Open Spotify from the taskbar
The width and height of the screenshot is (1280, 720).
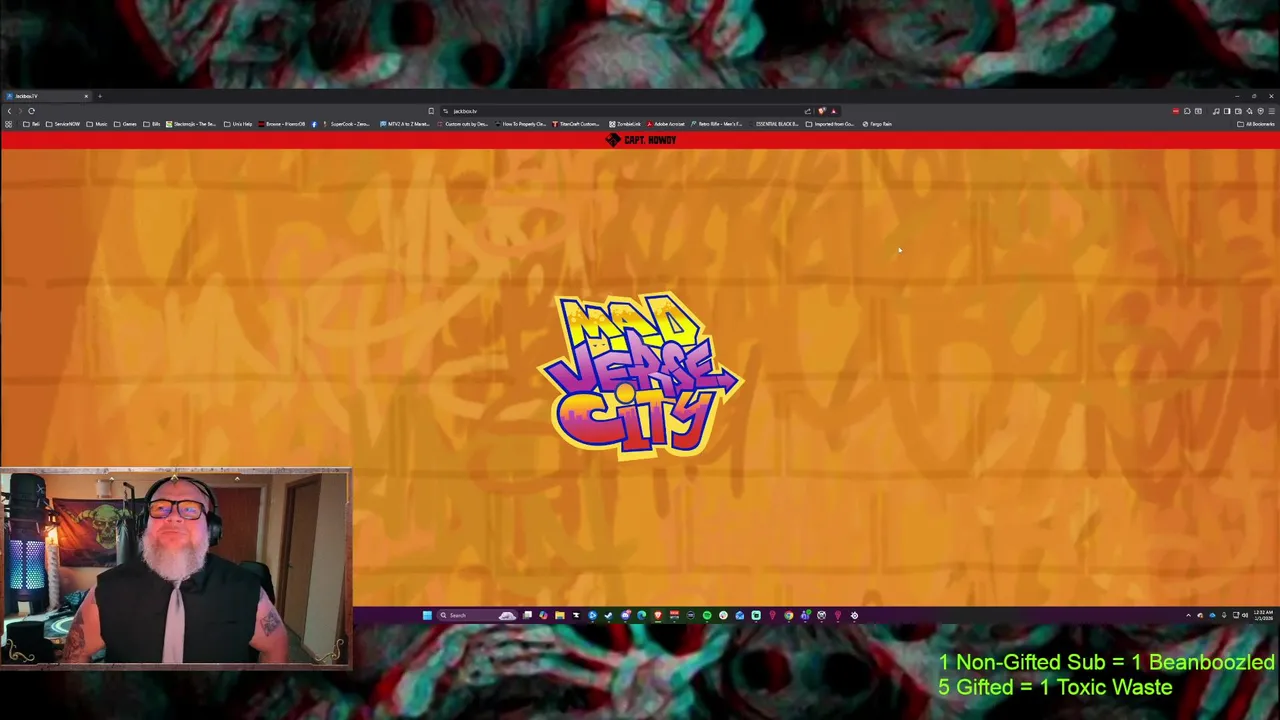coord(707,615)
